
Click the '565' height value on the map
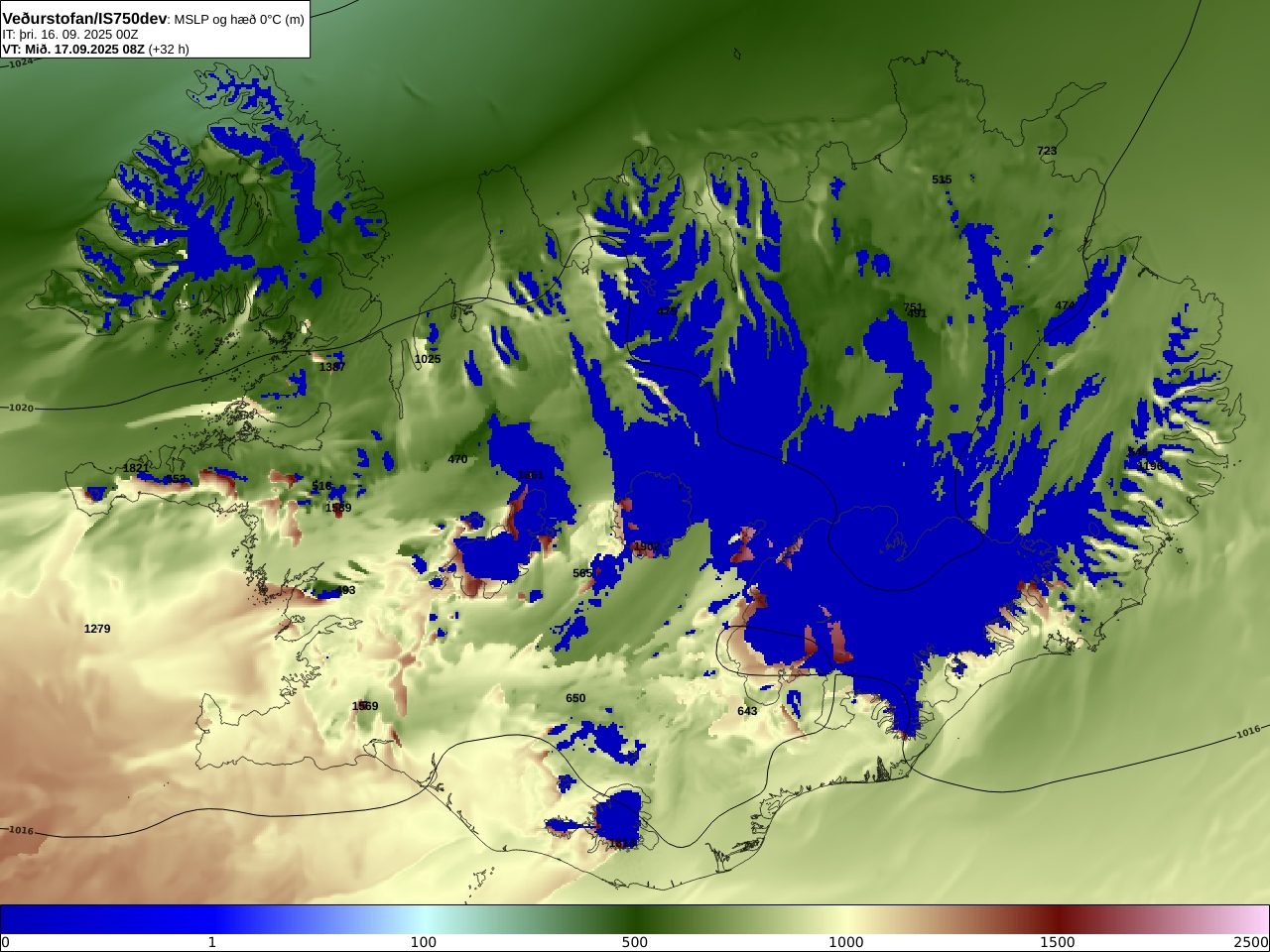(582, 573)
